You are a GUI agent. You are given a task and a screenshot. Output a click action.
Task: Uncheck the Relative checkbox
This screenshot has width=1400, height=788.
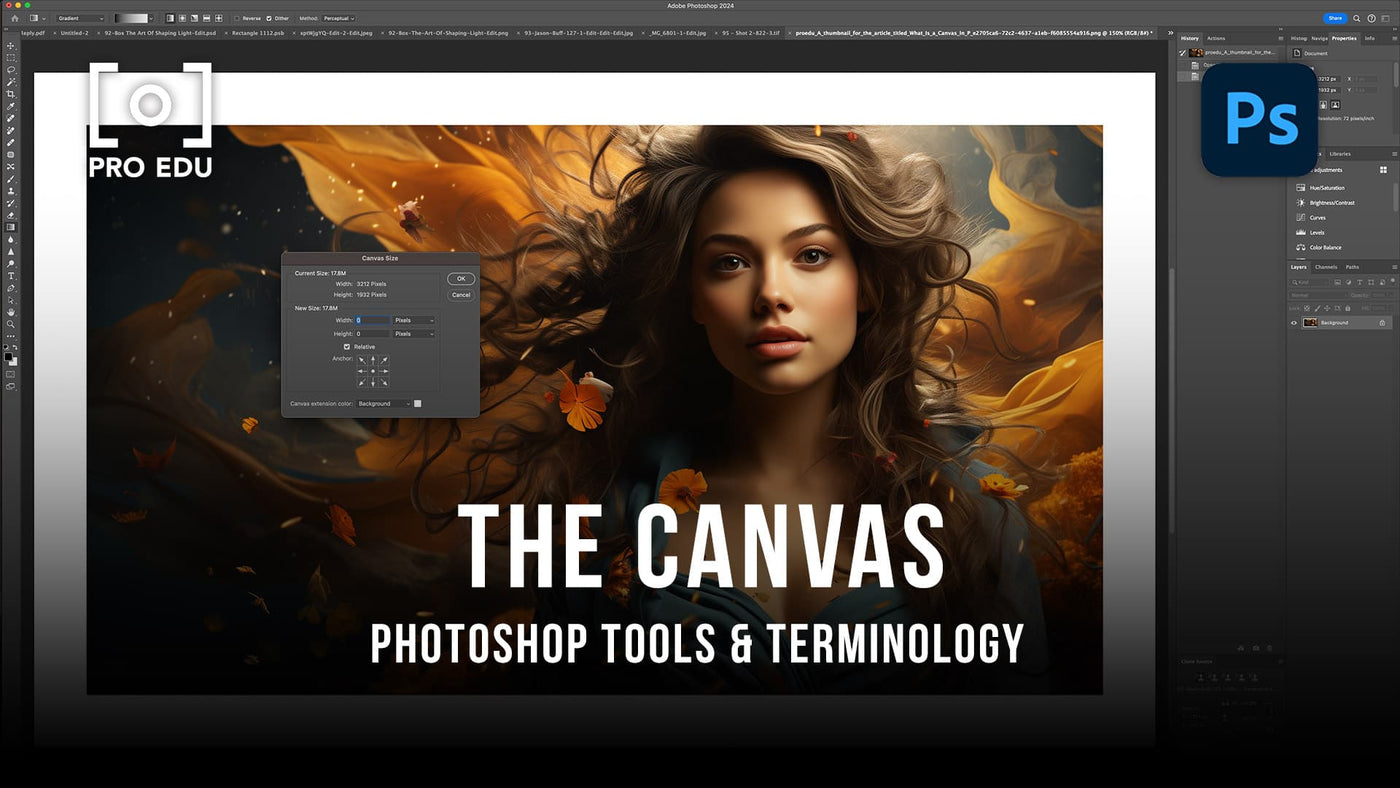pos(347,347)
